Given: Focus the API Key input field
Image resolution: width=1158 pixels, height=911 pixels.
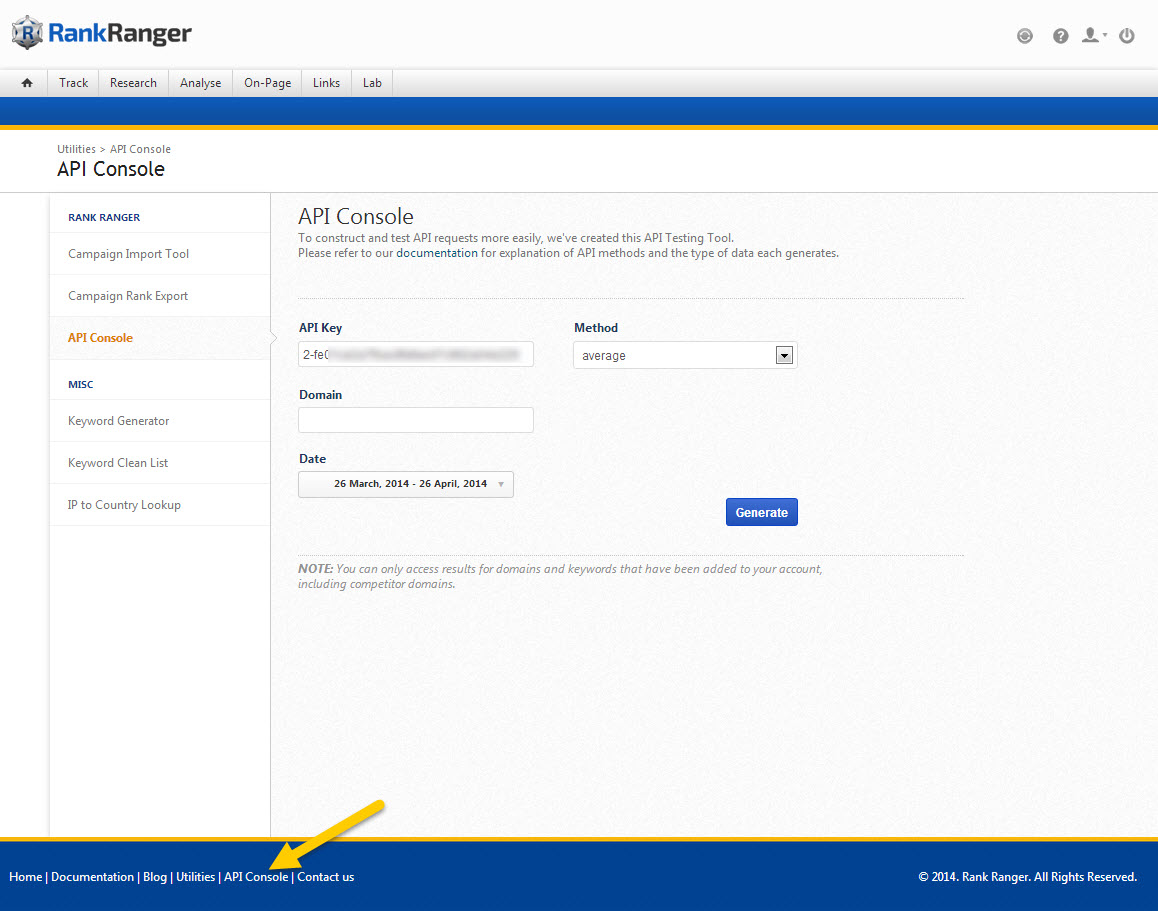Looking at the screenshot, I should click(x=416, y=354).
